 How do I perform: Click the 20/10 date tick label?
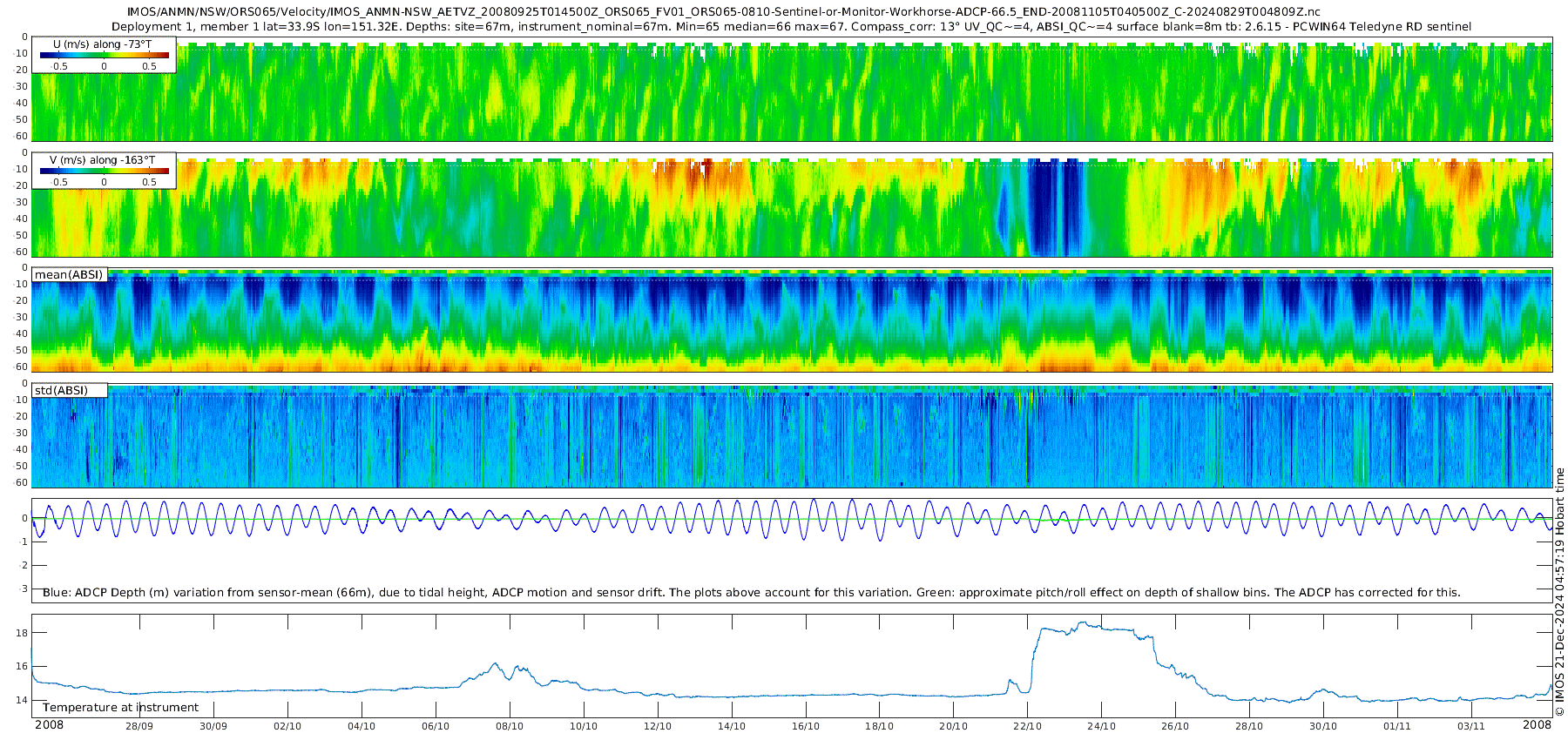954,726
